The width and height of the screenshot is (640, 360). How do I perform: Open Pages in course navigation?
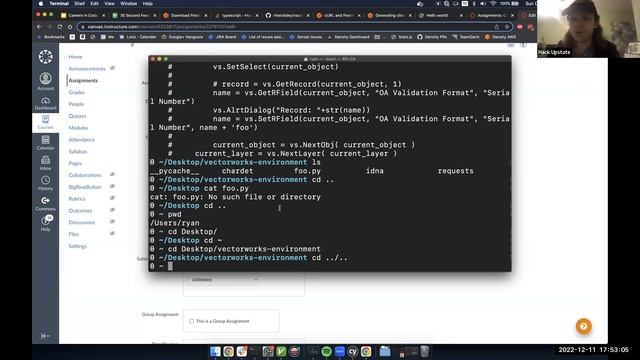[75, 163]
